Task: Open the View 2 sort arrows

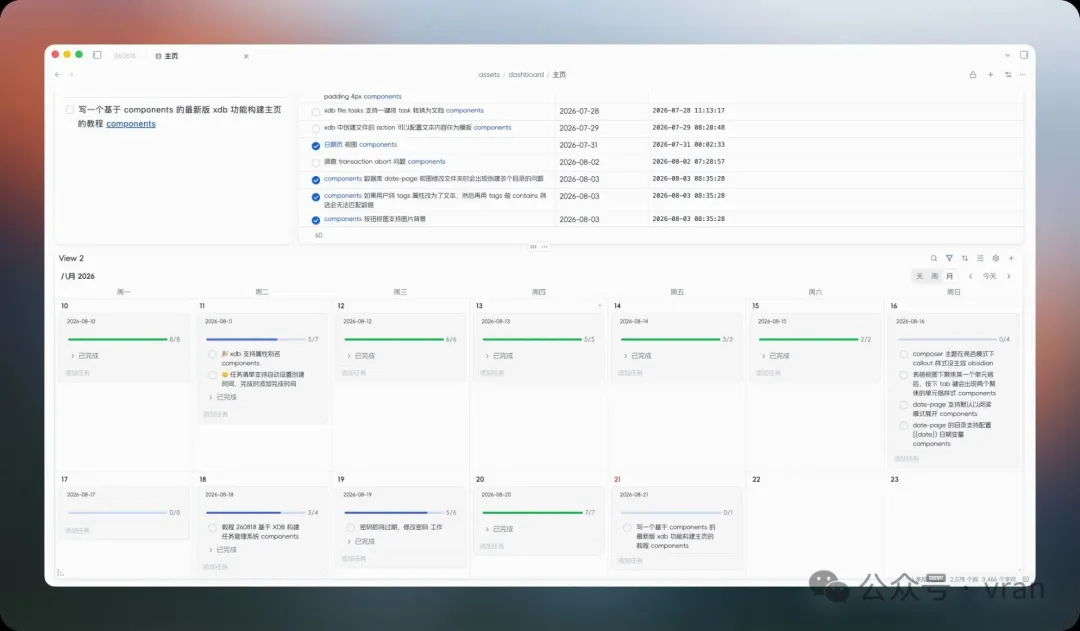Action: pos(965,258)
